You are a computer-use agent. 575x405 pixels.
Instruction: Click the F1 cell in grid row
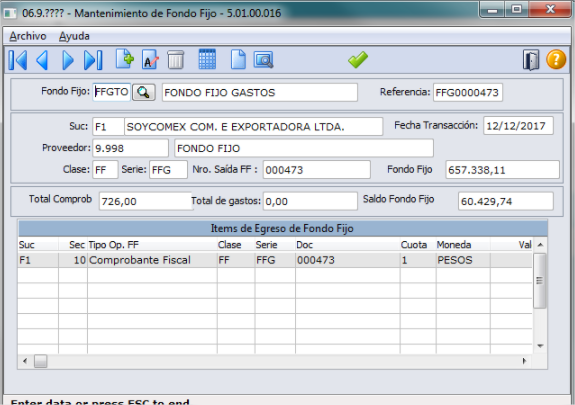click(x=38, y=260)
